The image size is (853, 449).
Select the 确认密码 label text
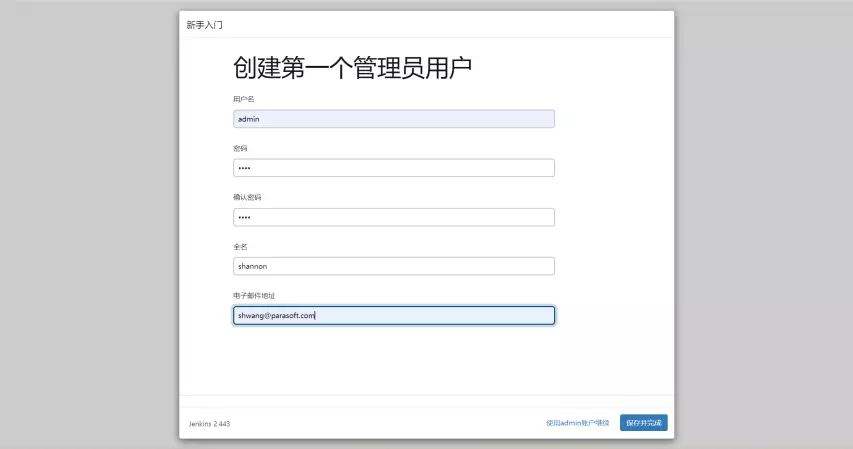[x=247, y=197]
